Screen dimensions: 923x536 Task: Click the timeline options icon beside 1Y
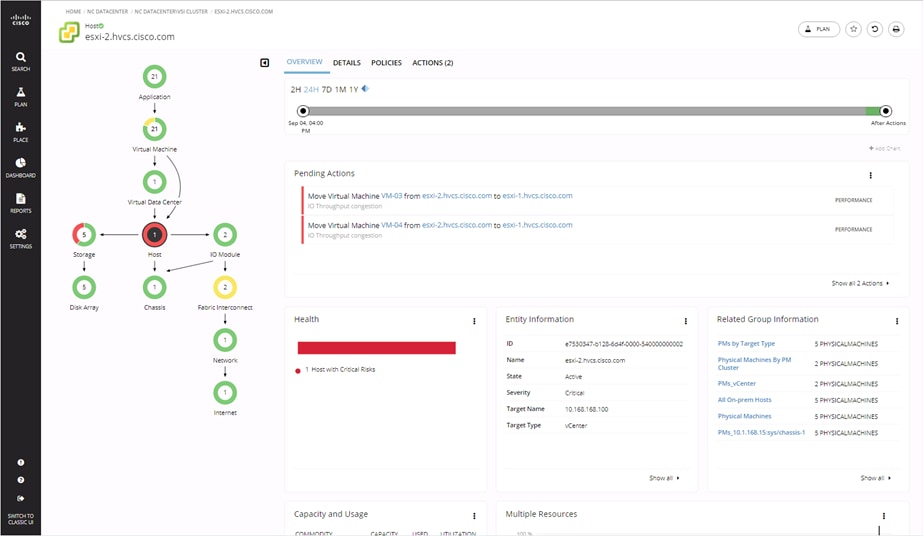click(365, 89)
